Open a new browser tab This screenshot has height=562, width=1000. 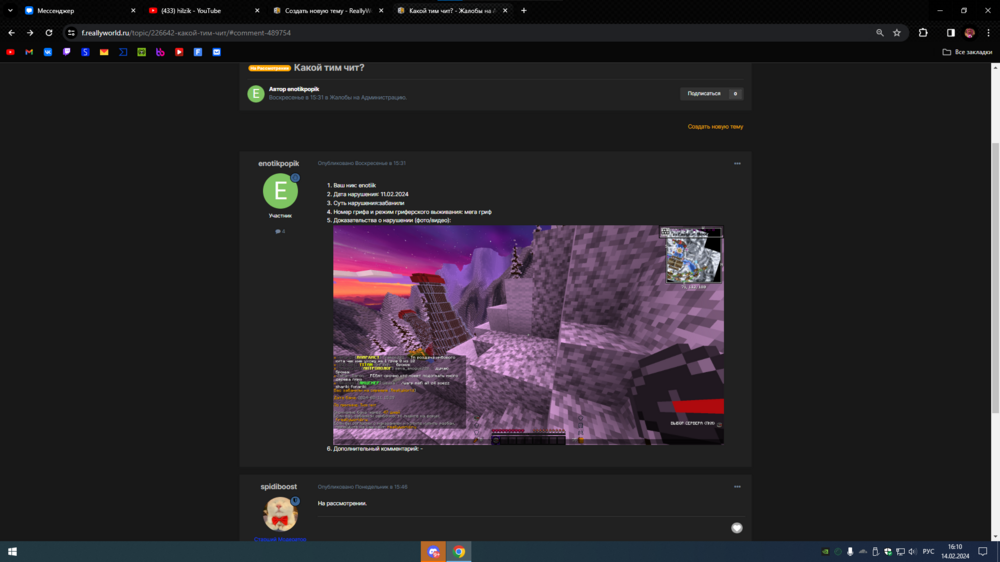coord(524,10)
